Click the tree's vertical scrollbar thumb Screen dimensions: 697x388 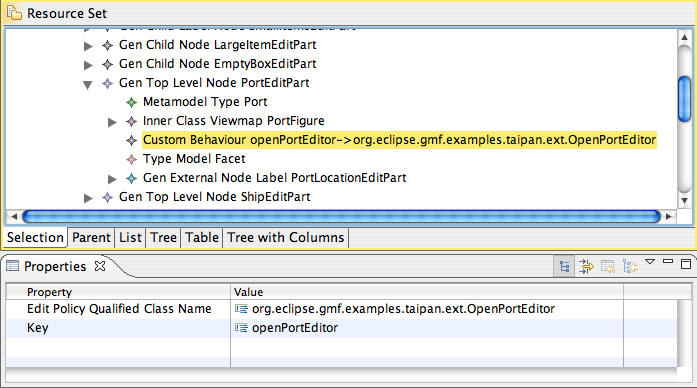point(685,99)
